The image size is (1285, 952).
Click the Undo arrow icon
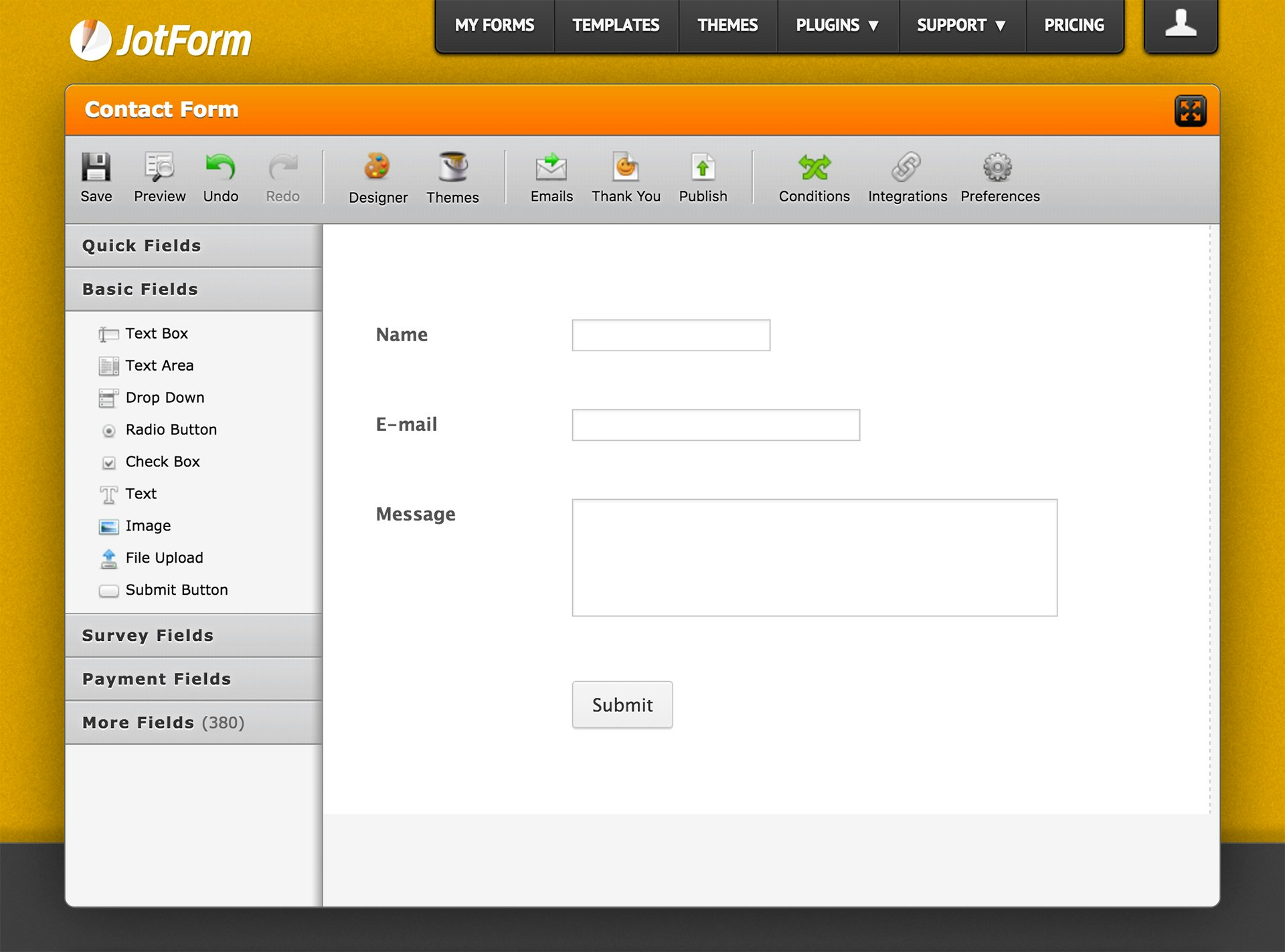point(220,167)
